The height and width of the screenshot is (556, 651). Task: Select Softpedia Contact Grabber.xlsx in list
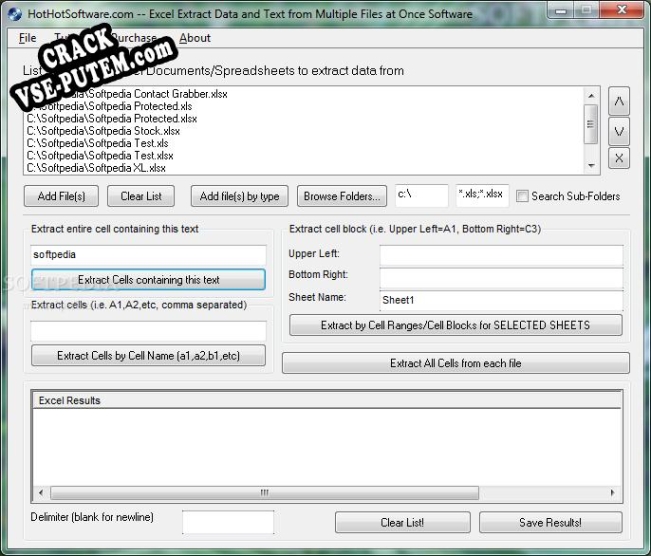[x=304, y=94]
